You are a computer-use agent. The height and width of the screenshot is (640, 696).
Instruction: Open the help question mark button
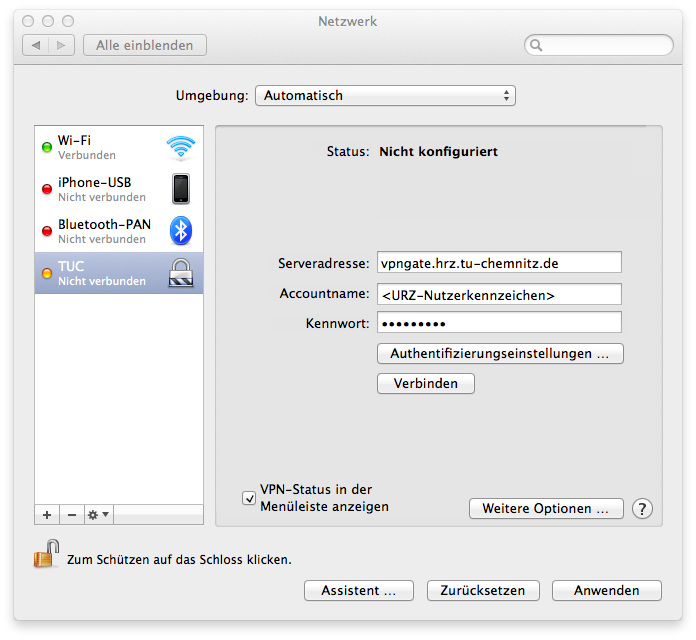point(642,509)
